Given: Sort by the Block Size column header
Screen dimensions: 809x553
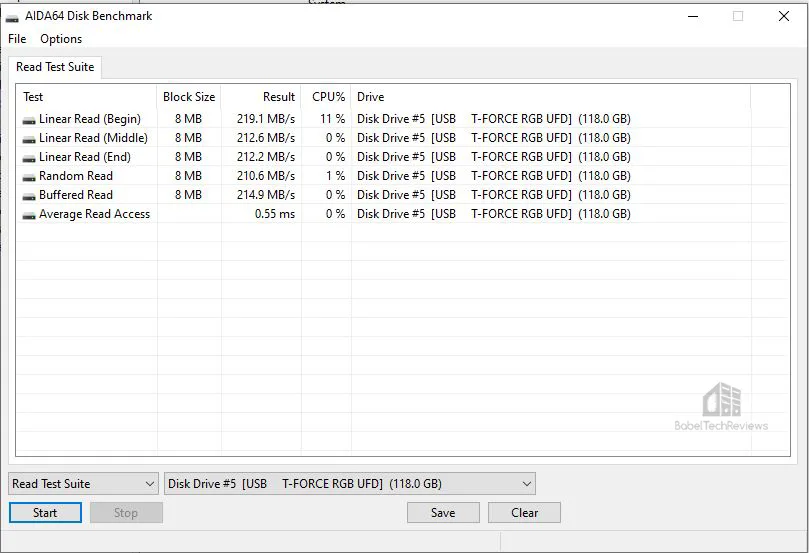Looking at the screenshot, I should point(189,97).
